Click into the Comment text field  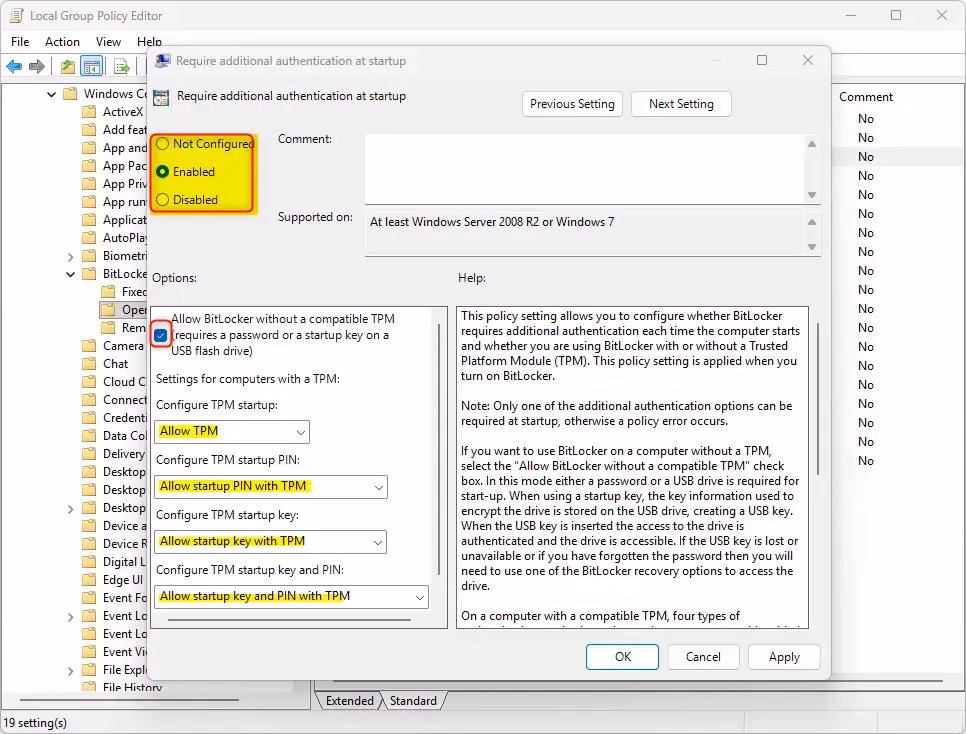coord(585,169)
